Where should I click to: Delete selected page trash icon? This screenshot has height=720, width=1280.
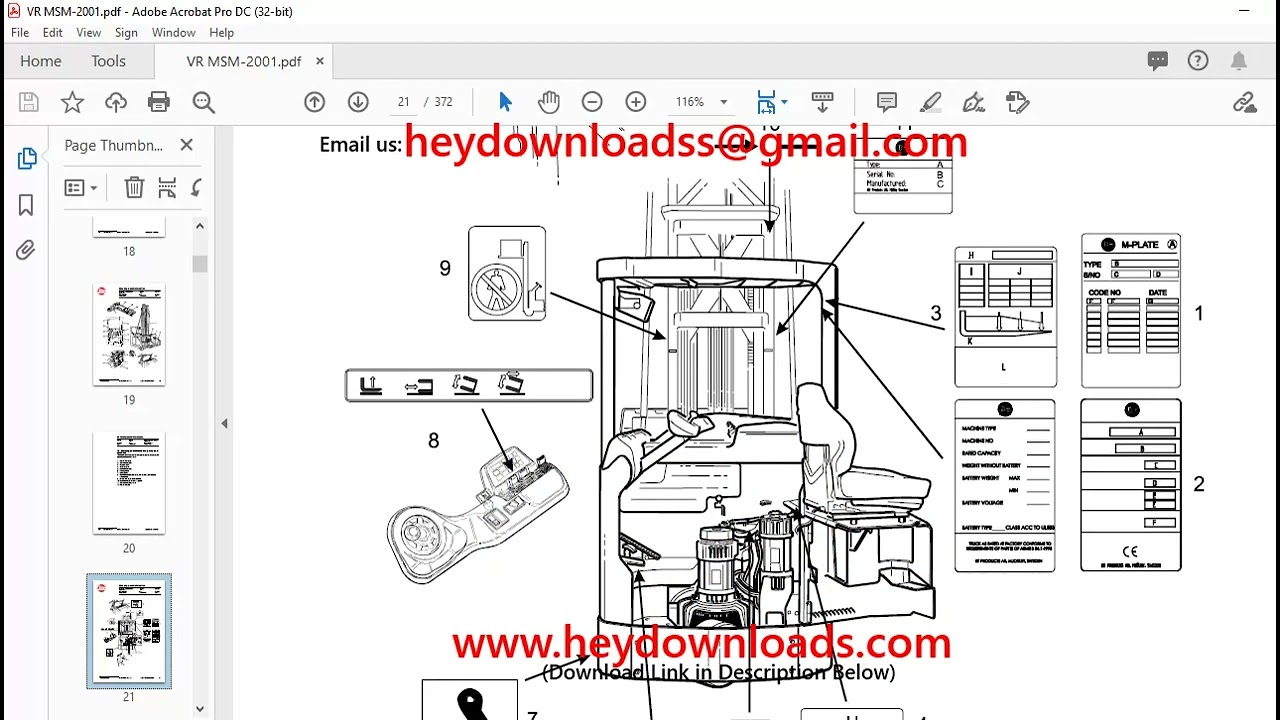click(134, 187)
